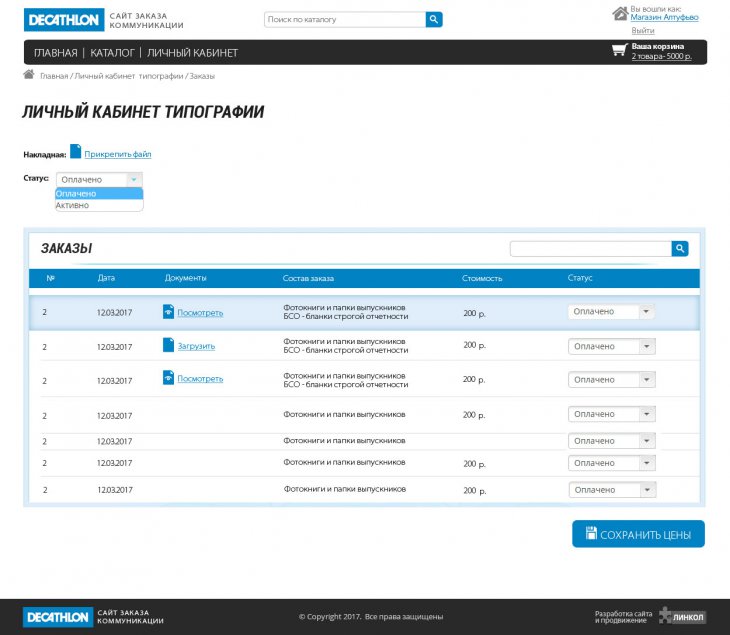The image size is (730, 635).
Task: Click the search icon in the Заказы panel
Action: click(680, 249)
